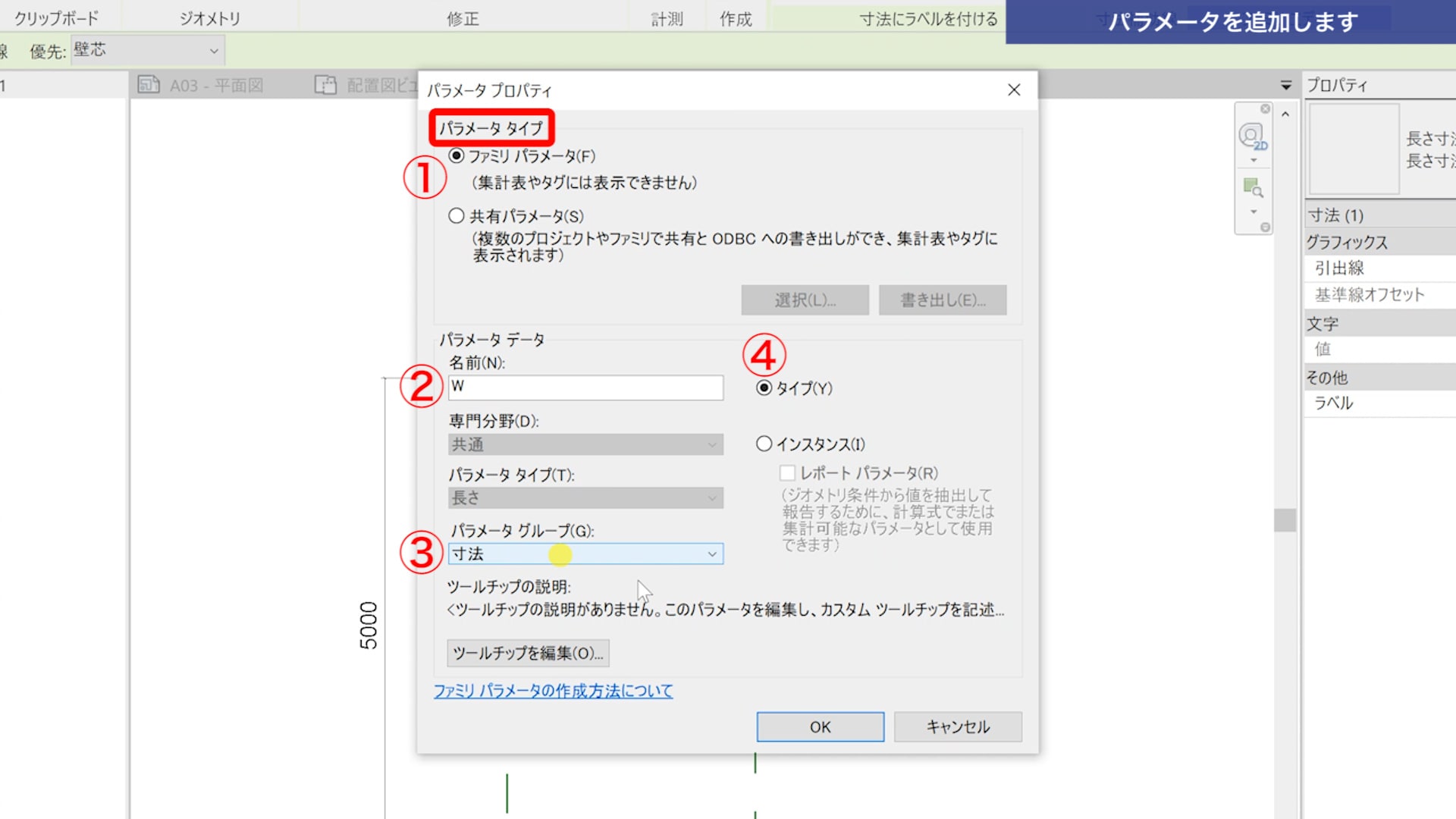Choose the インスタンス radio option

tap(764, 444)
